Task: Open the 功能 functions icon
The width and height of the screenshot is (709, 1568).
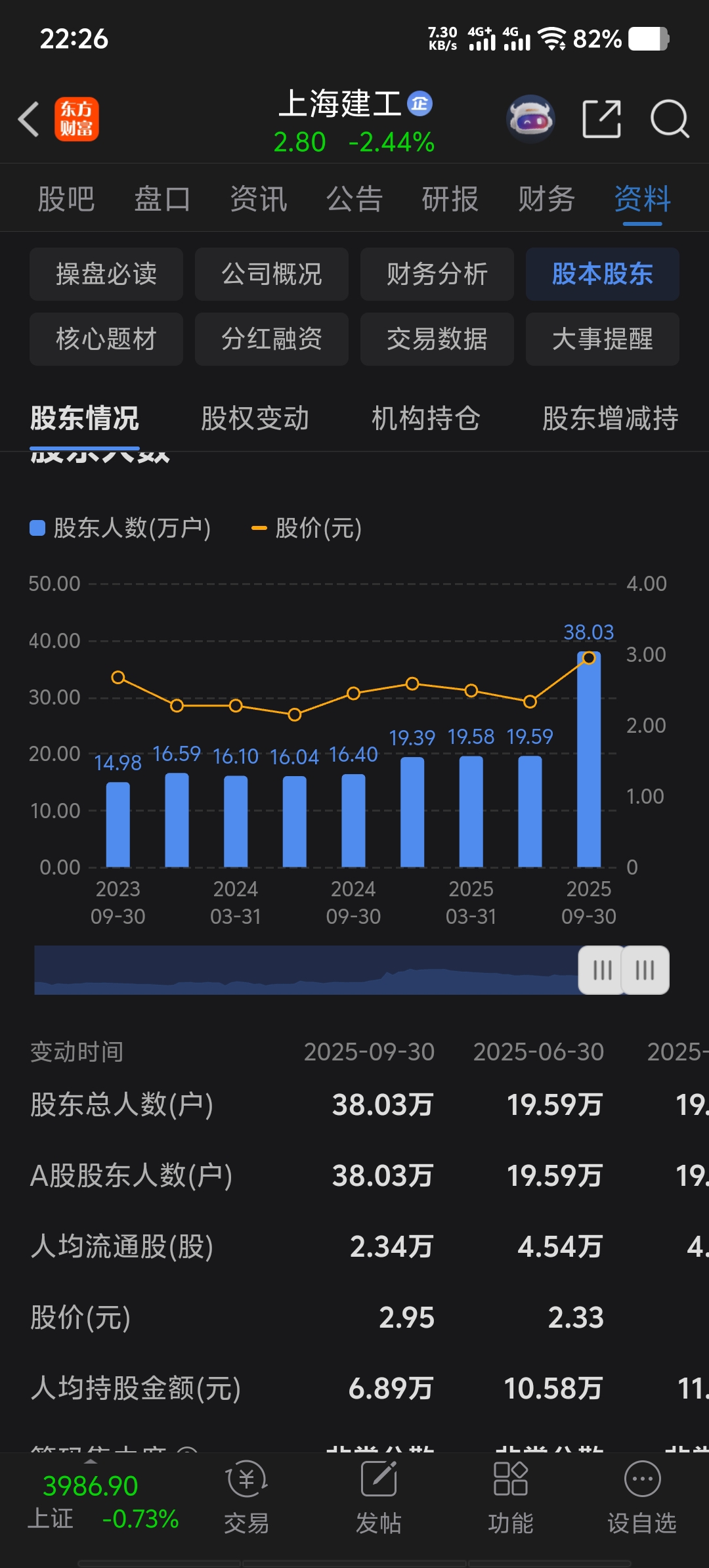Action: point(511,1498)
